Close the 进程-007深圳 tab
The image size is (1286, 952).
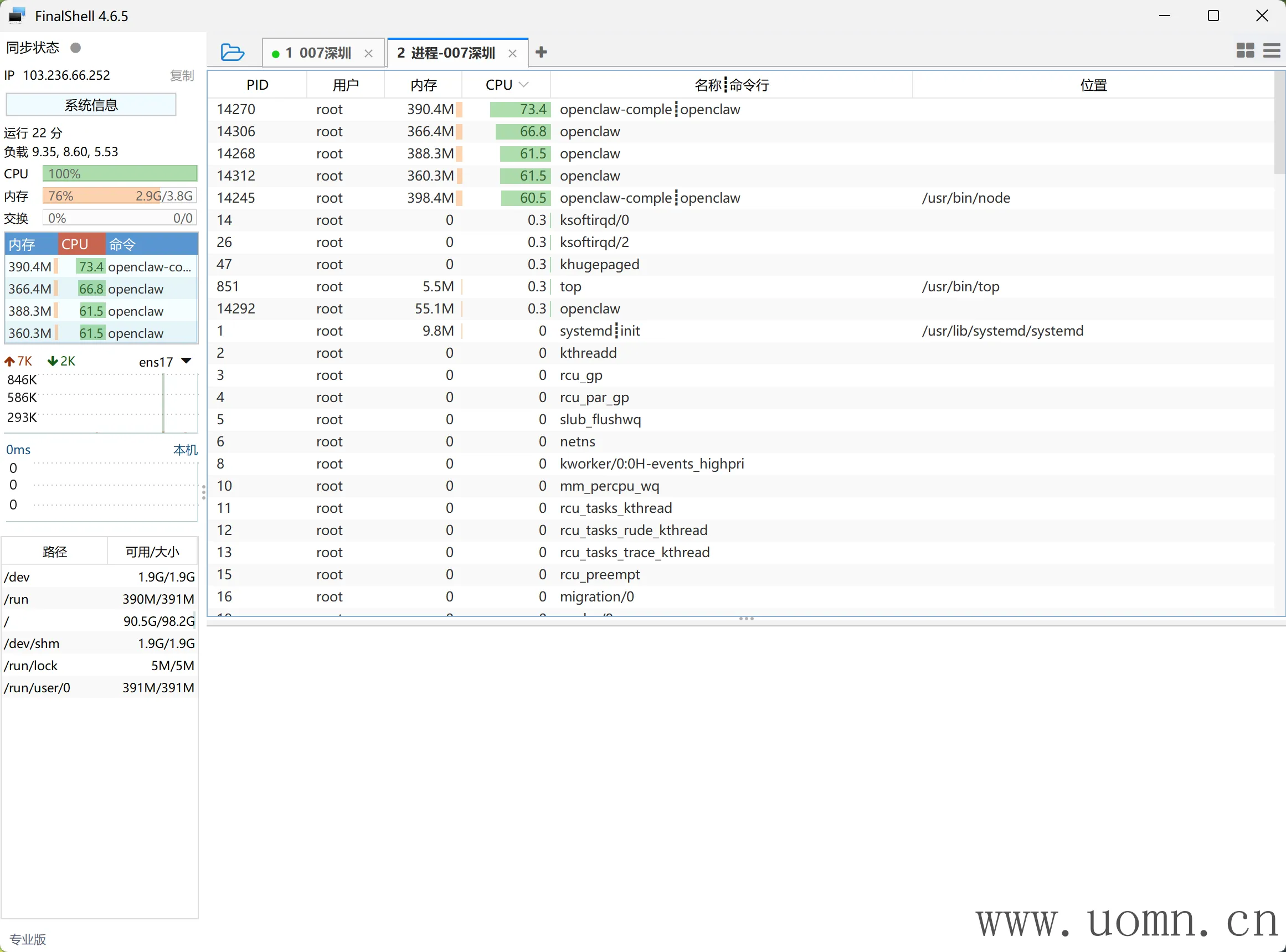pyautogui.click(x=512, y=54)
